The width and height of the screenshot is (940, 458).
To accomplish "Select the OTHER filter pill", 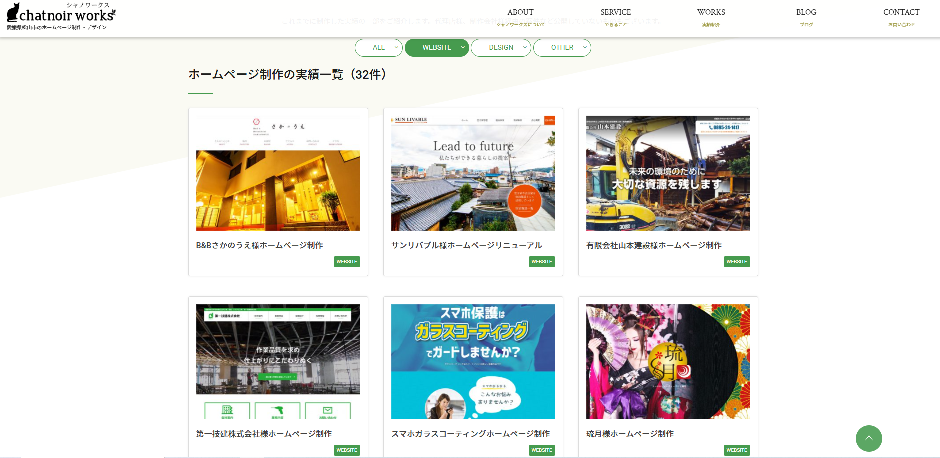I will [562, 48].
